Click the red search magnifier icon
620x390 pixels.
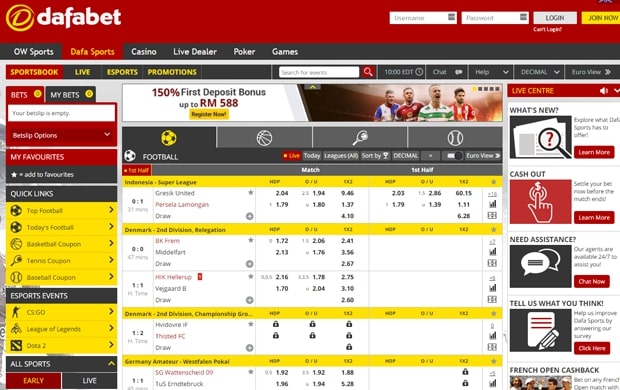point(368,72)
